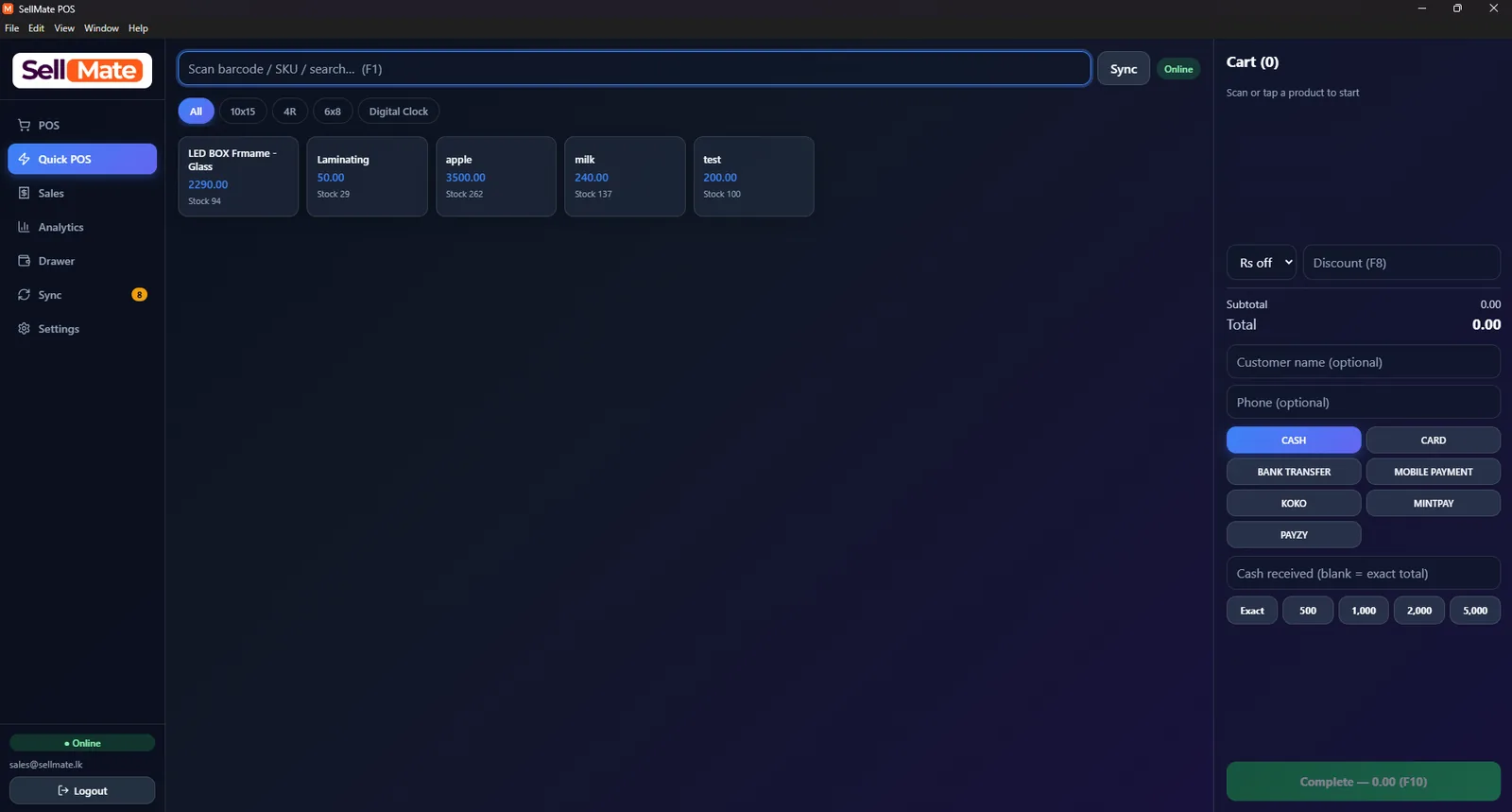
Task: Click the Customer name optional field
Action: click(1364, 362)
